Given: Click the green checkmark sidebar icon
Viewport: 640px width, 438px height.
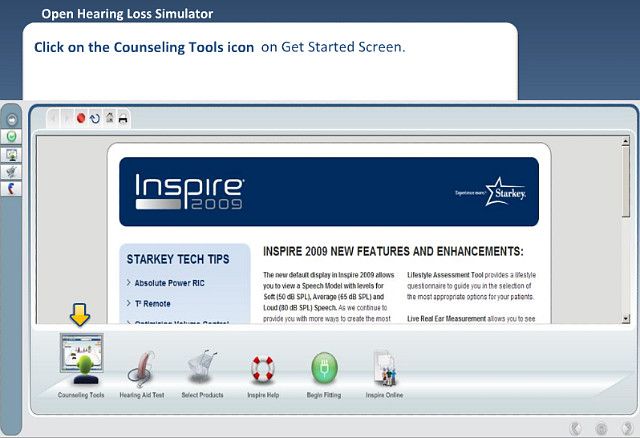Looking at the screenshot, I should tap(11, 137).
